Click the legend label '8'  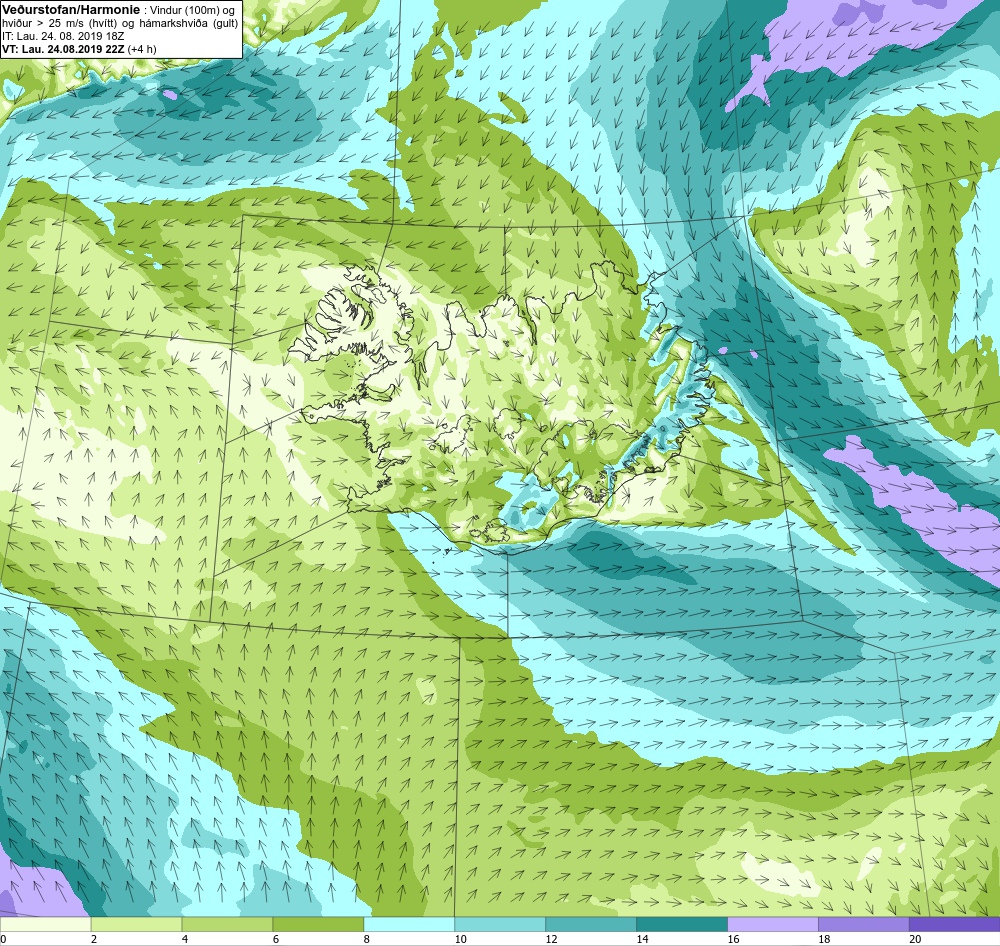point(367,939)
